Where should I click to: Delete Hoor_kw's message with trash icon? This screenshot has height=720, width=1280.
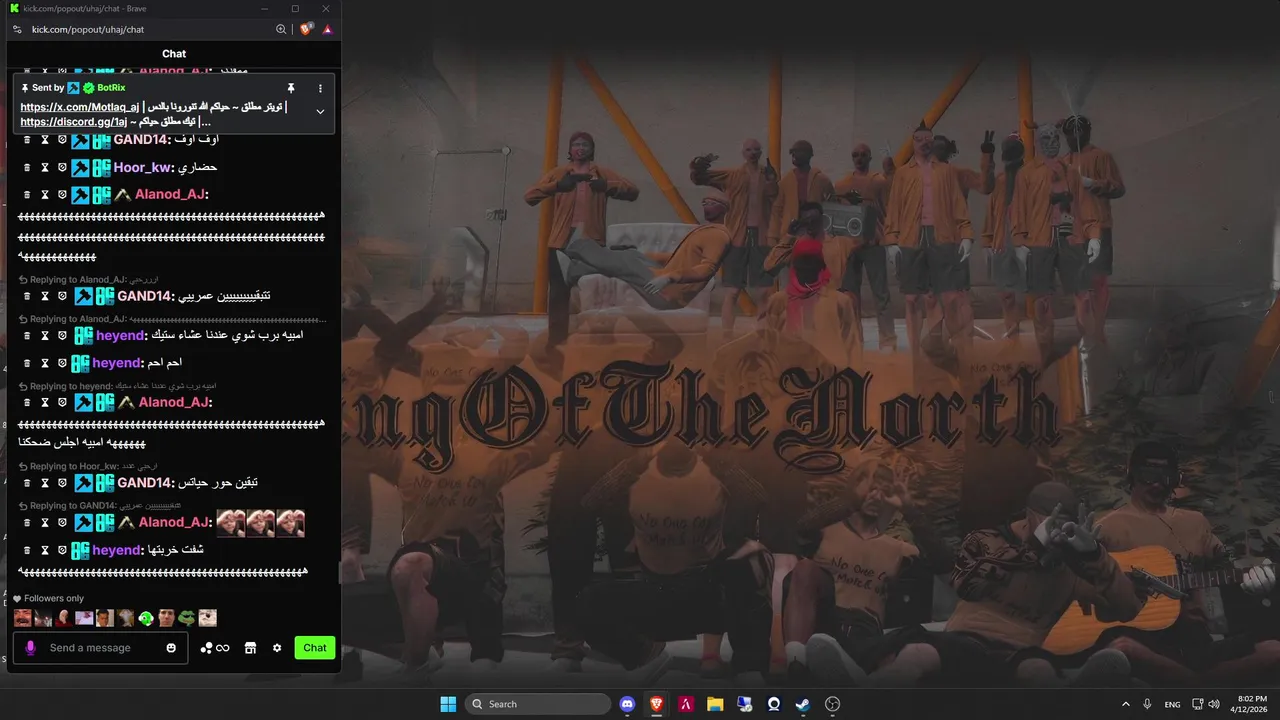point(28,167)
